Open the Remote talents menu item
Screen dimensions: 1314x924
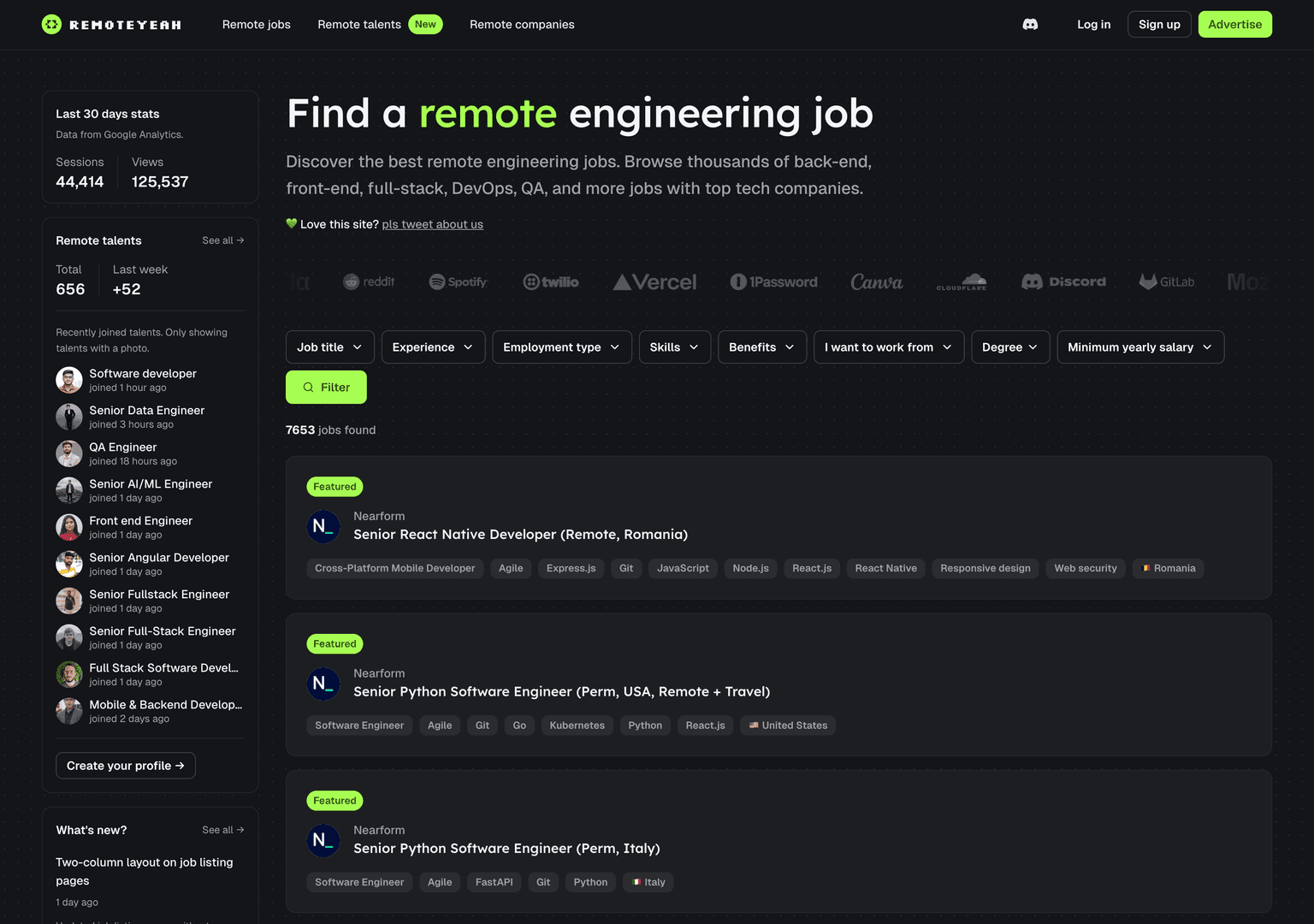tap(359, 24)
